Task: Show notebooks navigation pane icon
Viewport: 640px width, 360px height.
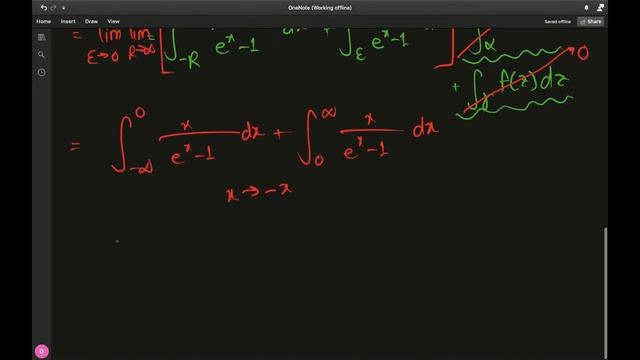Action: click(x=42, y=38)
